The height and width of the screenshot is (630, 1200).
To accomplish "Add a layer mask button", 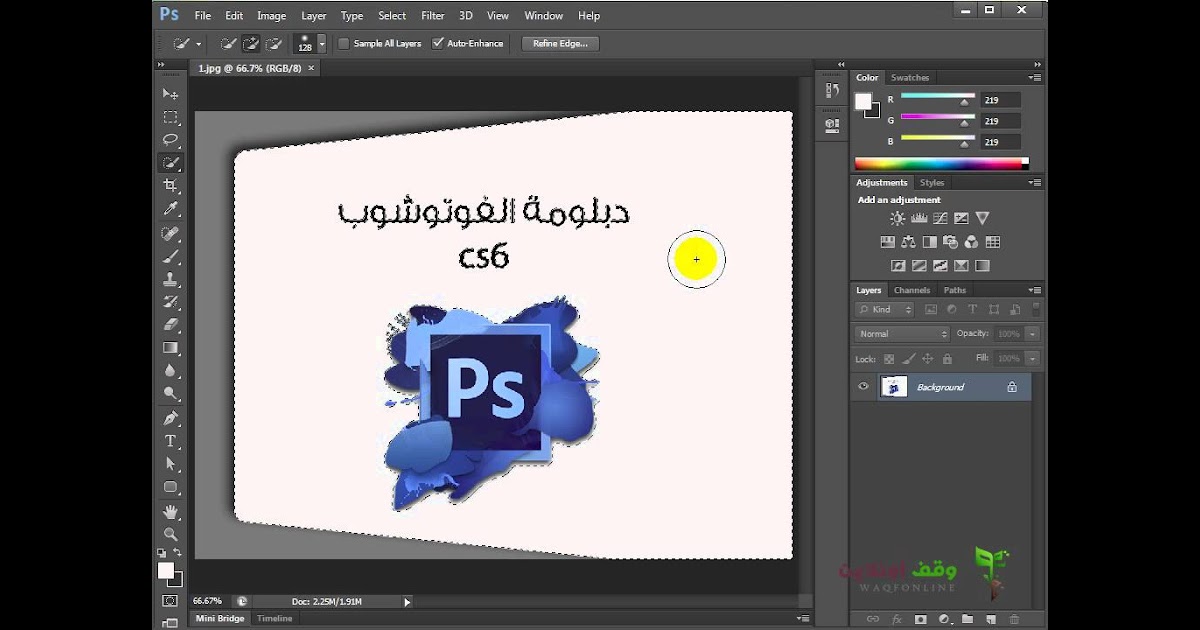I will [x=920, y=620].
